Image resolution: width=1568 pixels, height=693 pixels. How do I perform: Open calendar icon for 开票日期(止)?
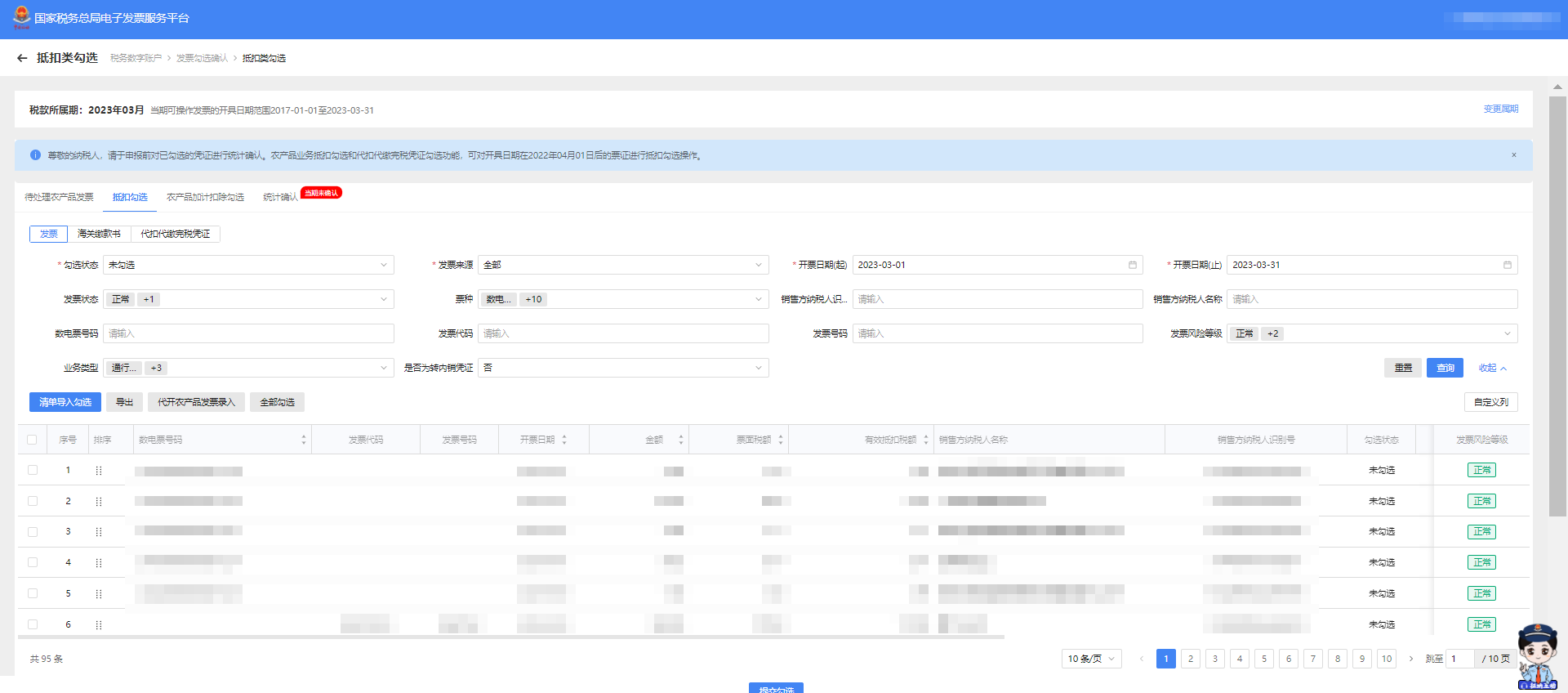(1507, 265)
